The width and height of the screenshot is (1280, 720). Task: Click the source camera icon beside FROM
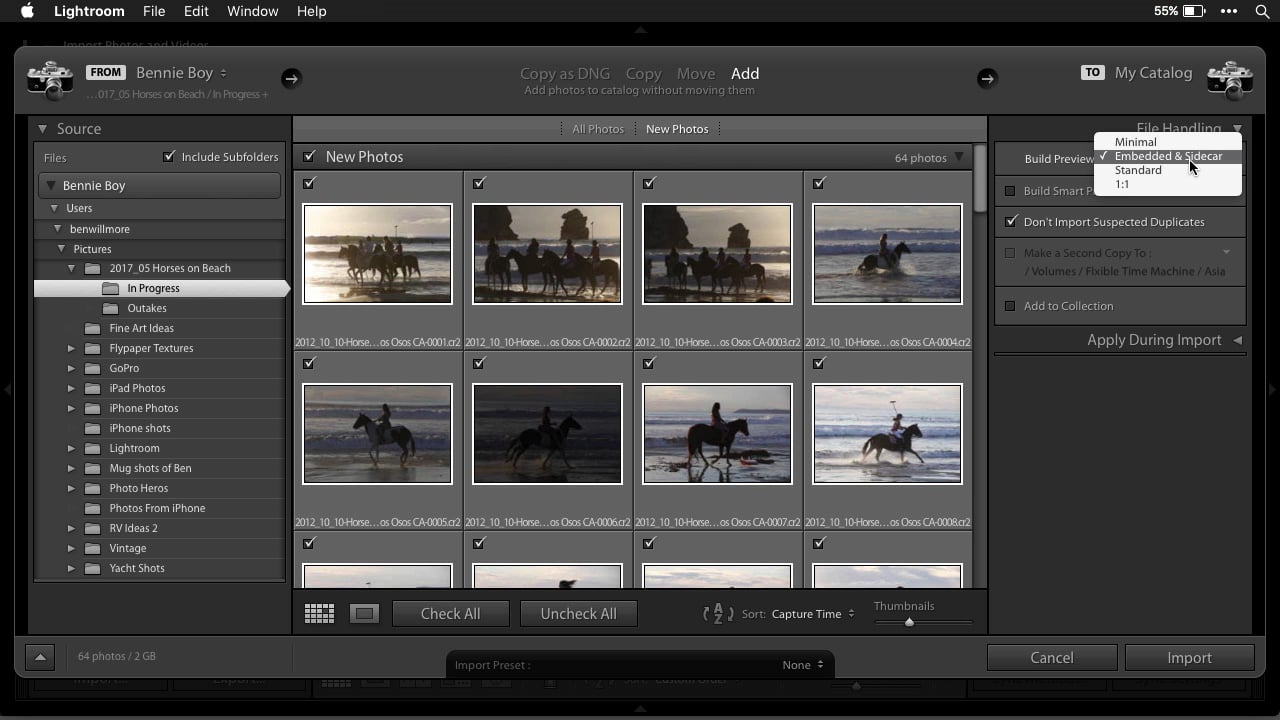coord(50,80)
